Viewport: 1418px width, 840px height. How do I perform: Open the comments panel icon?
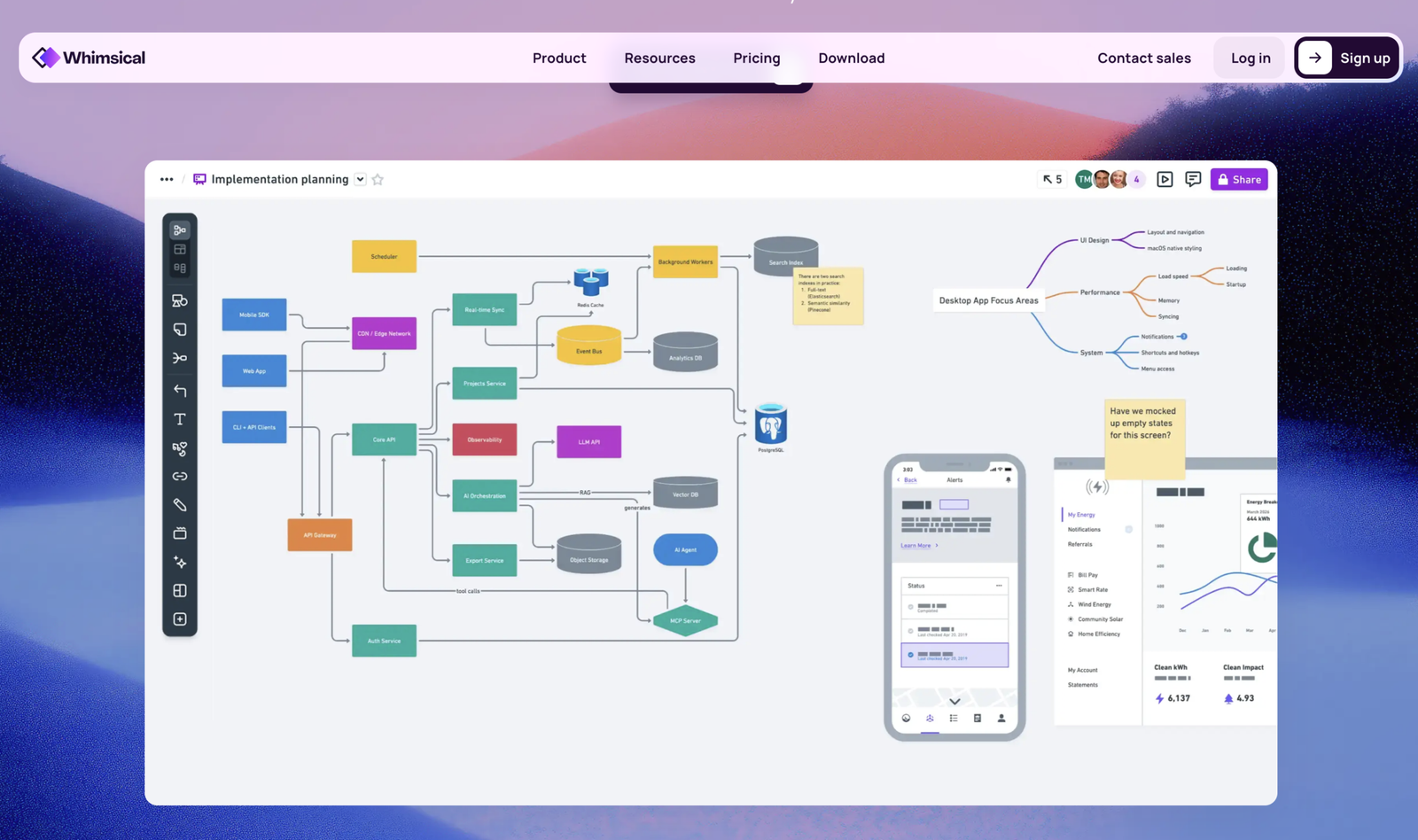tap(1193, 180)
